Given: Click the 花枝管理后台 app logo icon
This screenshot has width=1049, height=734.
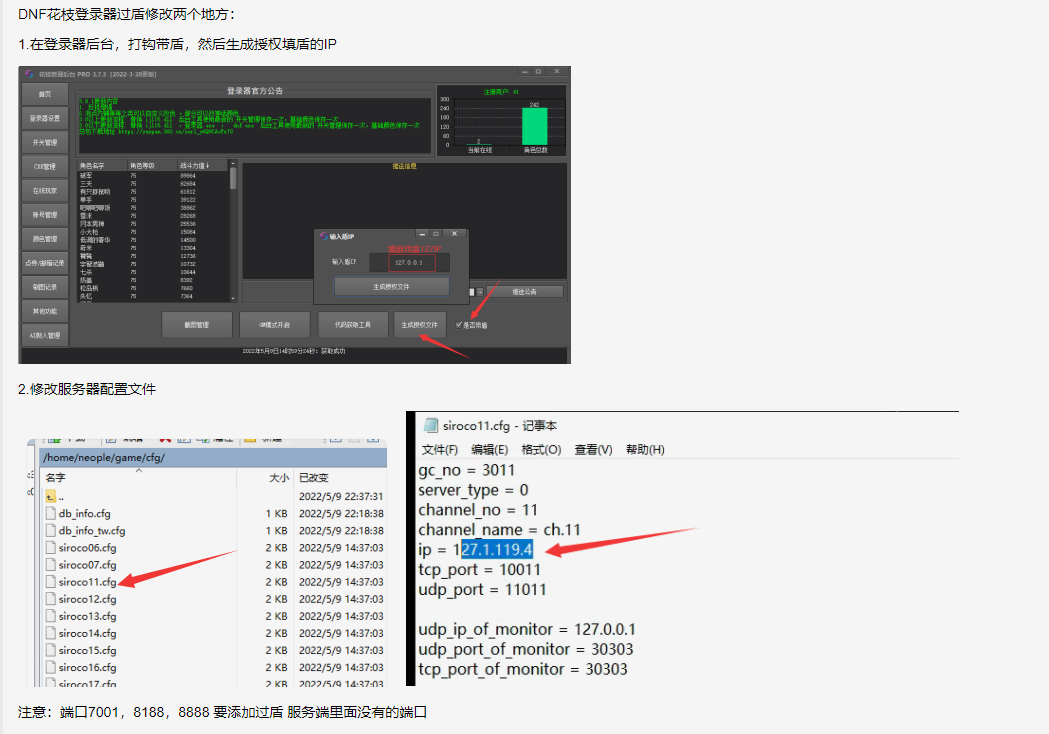Looking at the screenshot, I should 29,74.
